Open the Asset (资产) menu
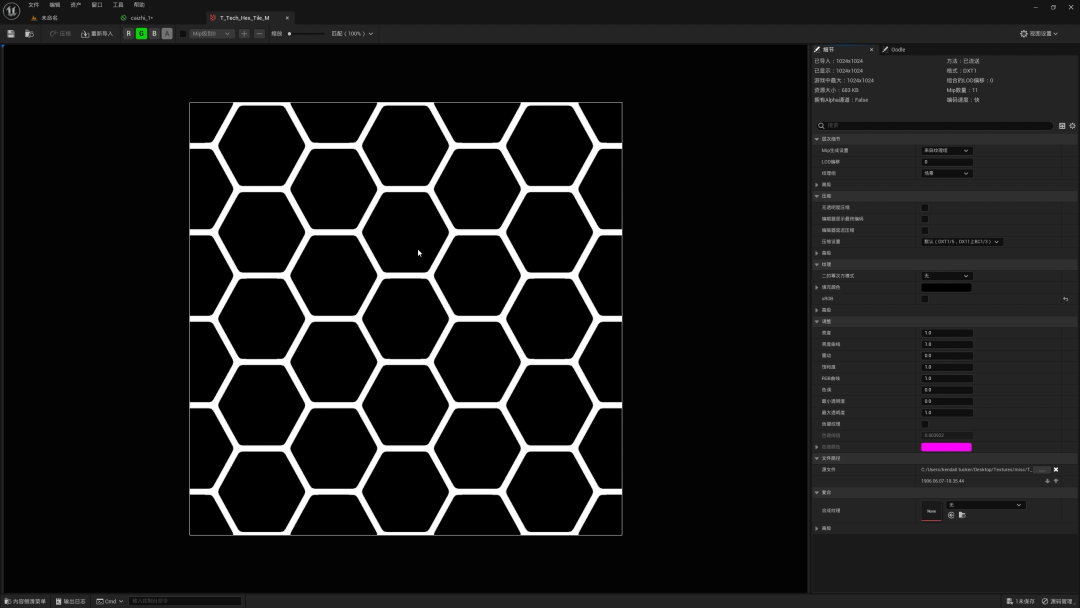1080x608 pixels. (x=76, y=5)
